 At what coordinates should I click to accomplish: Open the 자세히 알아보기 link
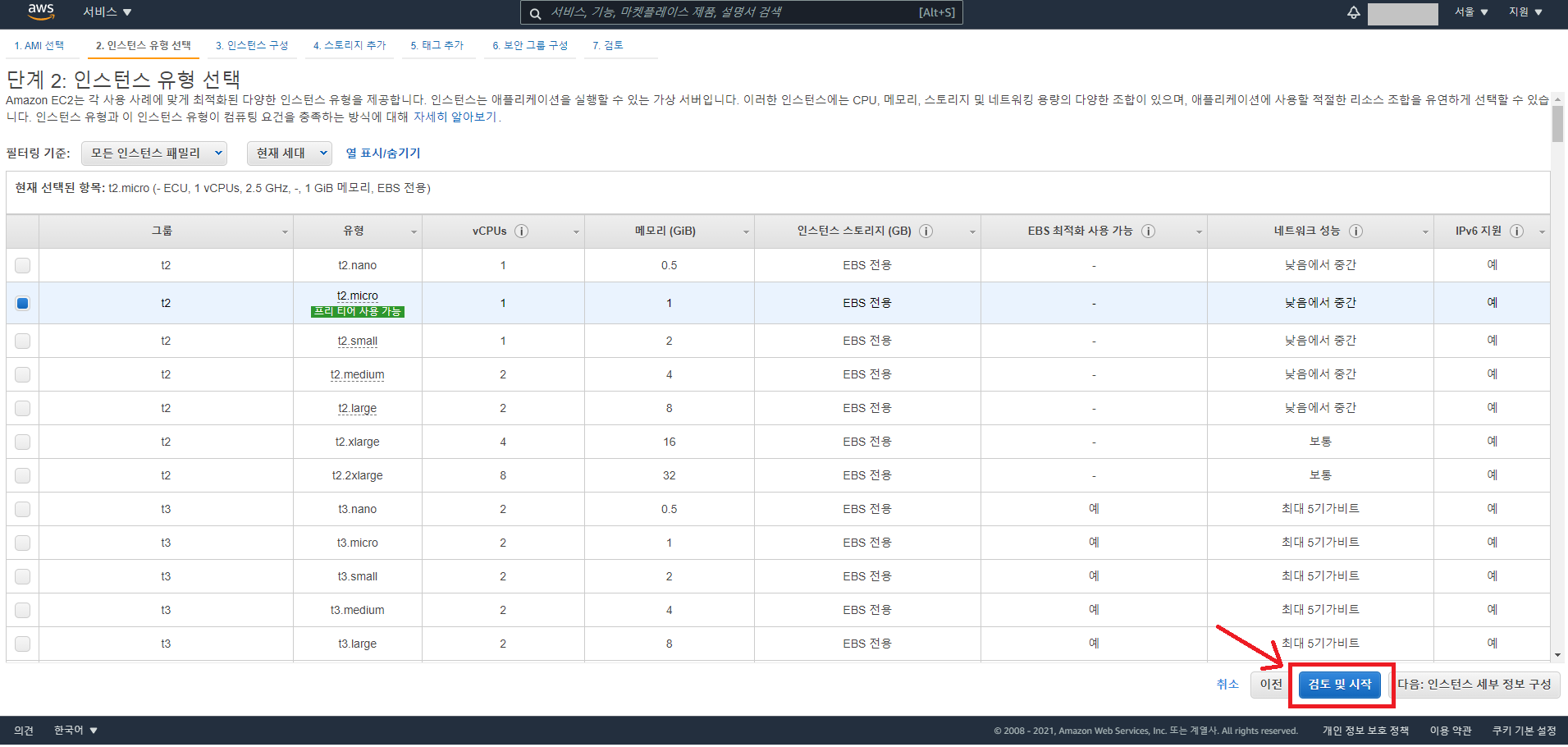[455, 117]
